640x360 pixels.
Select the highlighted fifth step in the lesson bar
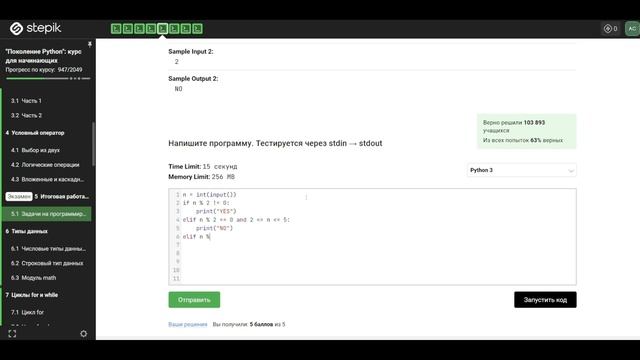[x=162, y=29]
